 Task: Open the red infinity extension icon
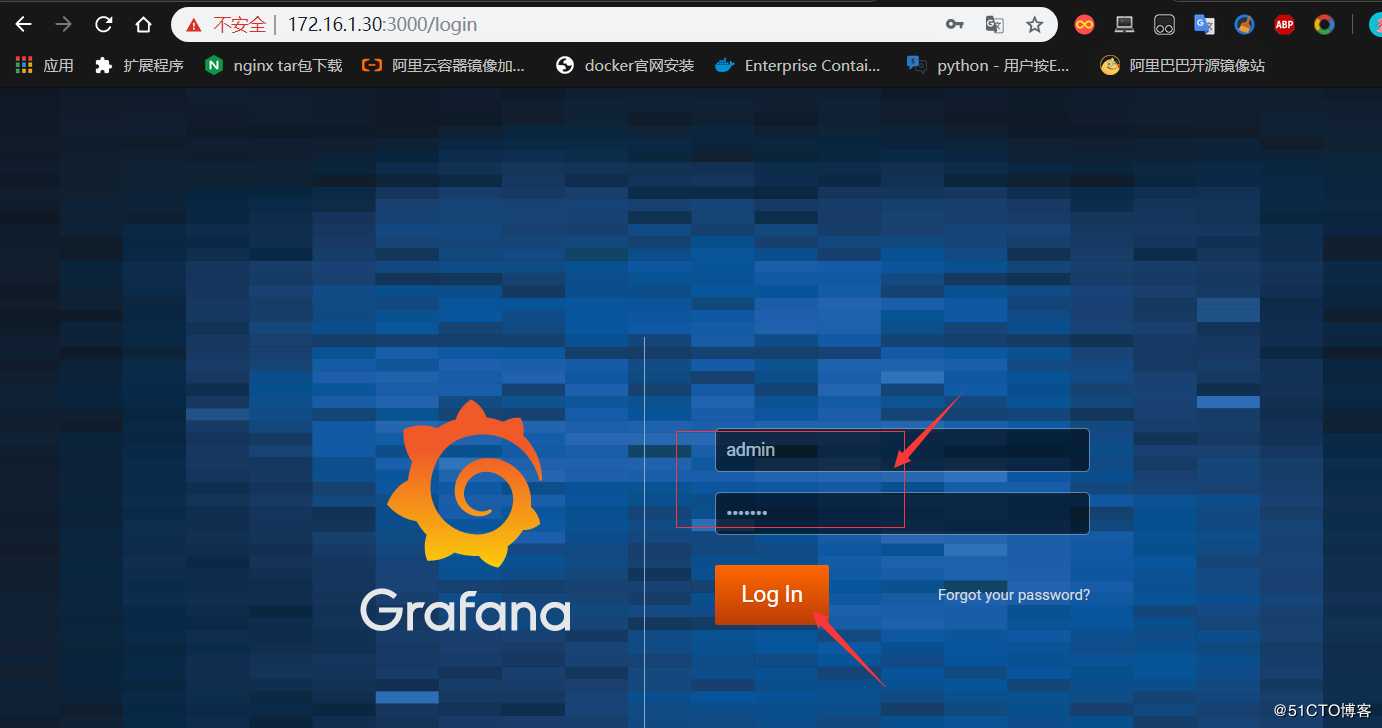(x=1084, y=24)
